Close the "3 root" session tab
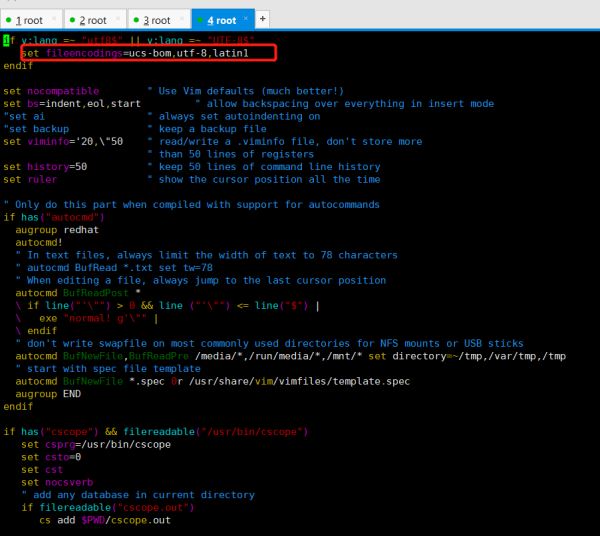This screenshot has width=600, height=536. pyautogui.click(x=182, y=19)
